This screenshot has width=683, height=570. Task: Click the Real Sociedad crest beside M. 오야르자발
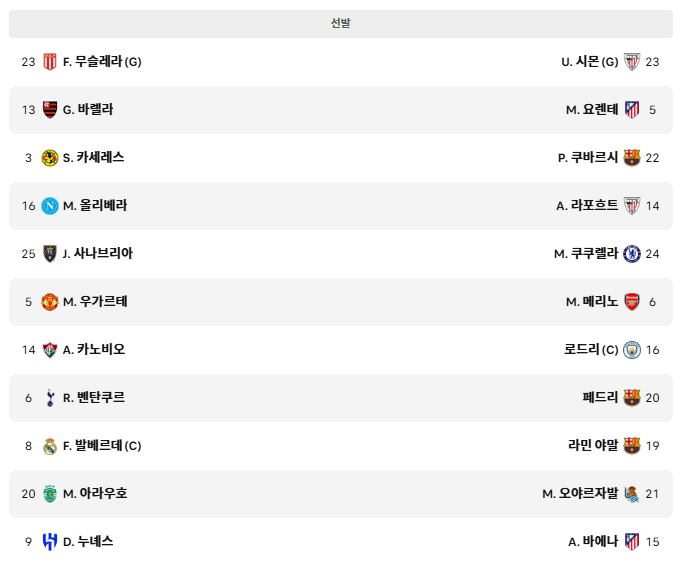[632, 494]
